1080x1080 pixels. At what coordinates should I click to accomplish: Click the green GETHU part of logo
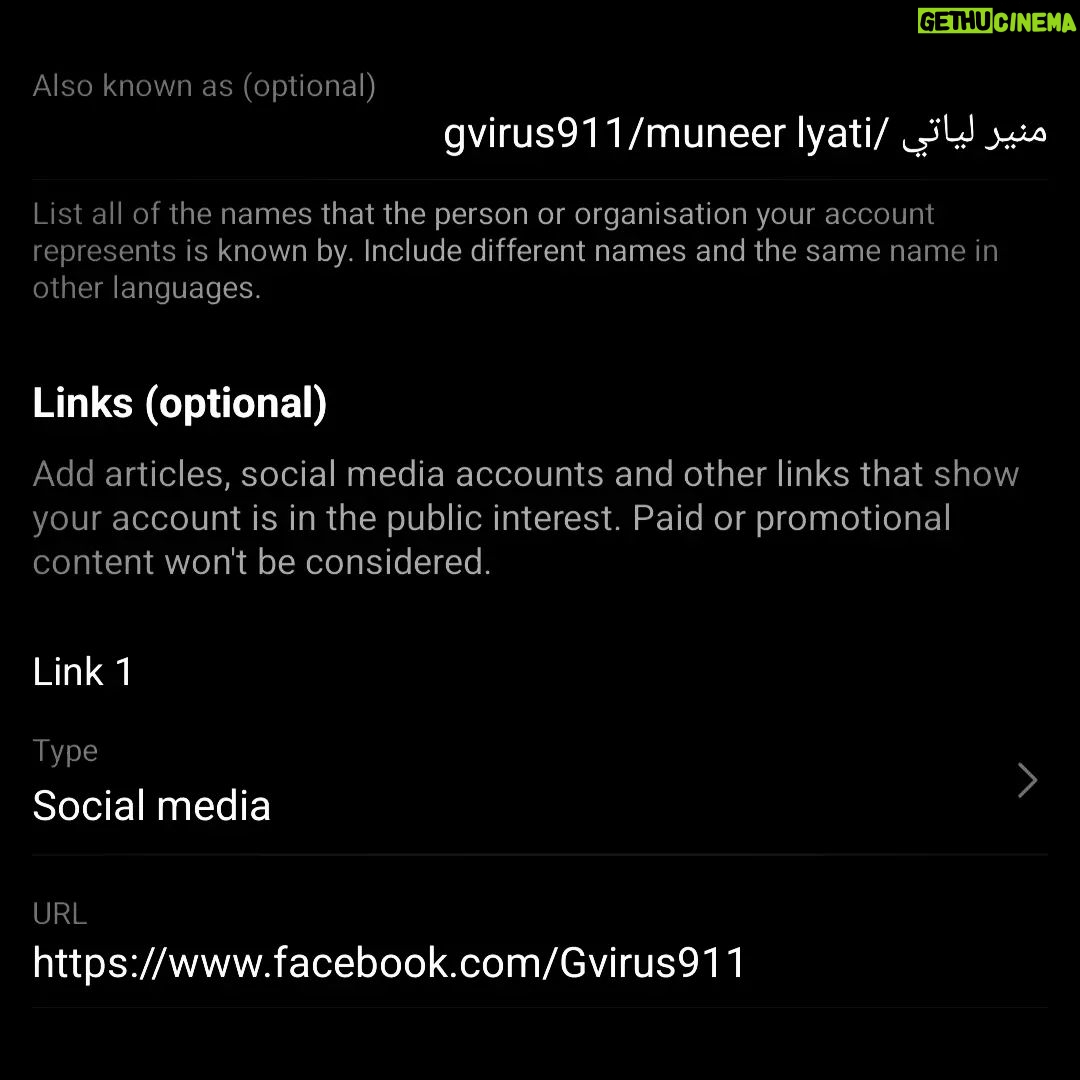pyautogui.click(x=955, y=22)
